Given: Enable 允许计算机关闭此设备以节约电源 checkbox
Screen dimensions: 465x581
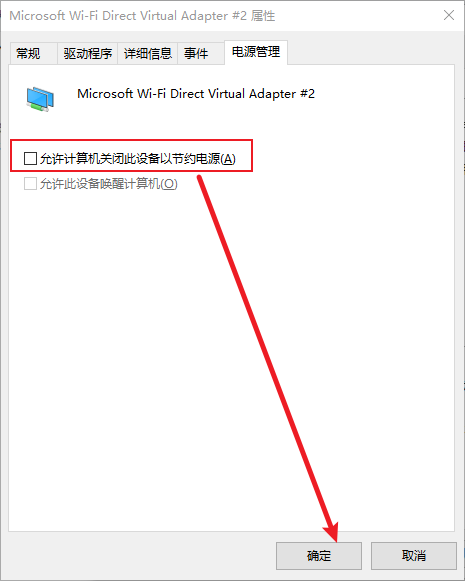Looking at the screenshot, I should (30, 158).
